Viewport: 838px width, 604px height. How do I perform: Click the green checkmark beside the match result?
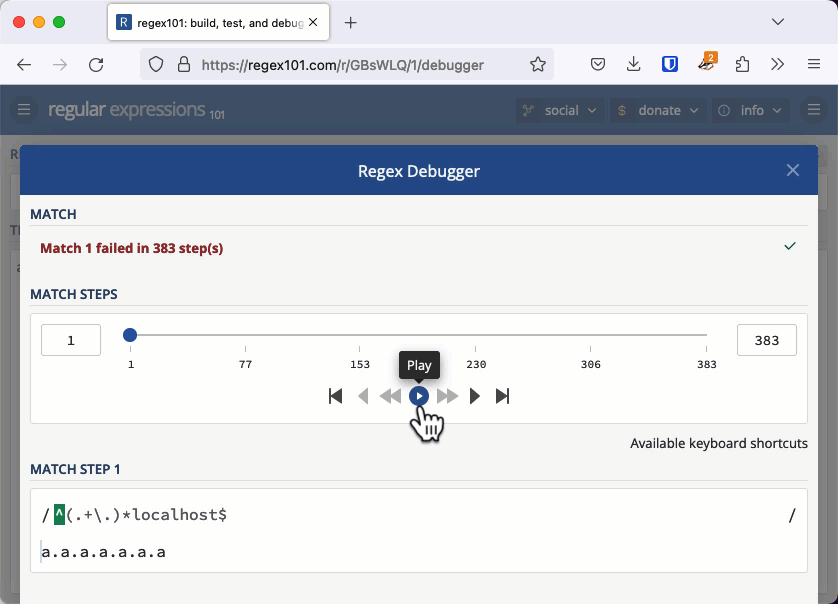(790, 245)
